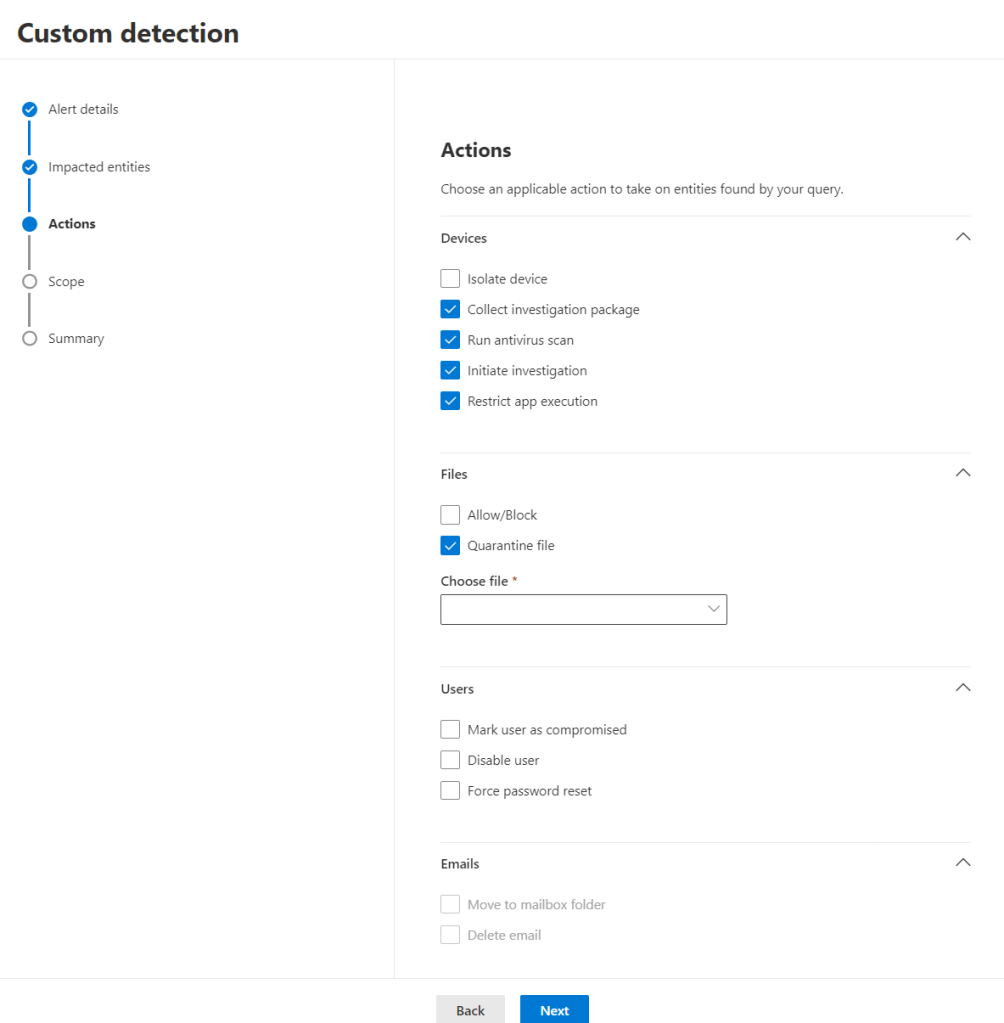The height and width of the screenshot is (1023, 1004).
Task: Uncheck the Quarantine file checkbox
Action: 450,546
